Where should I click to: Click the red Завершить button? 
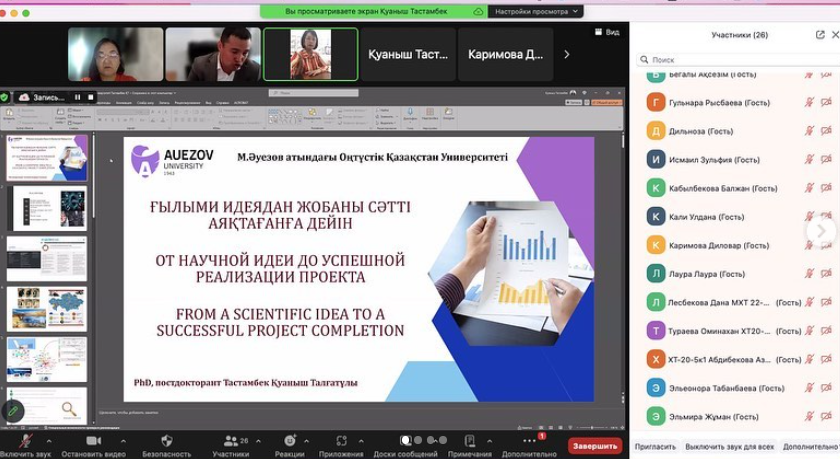point(595,446)
